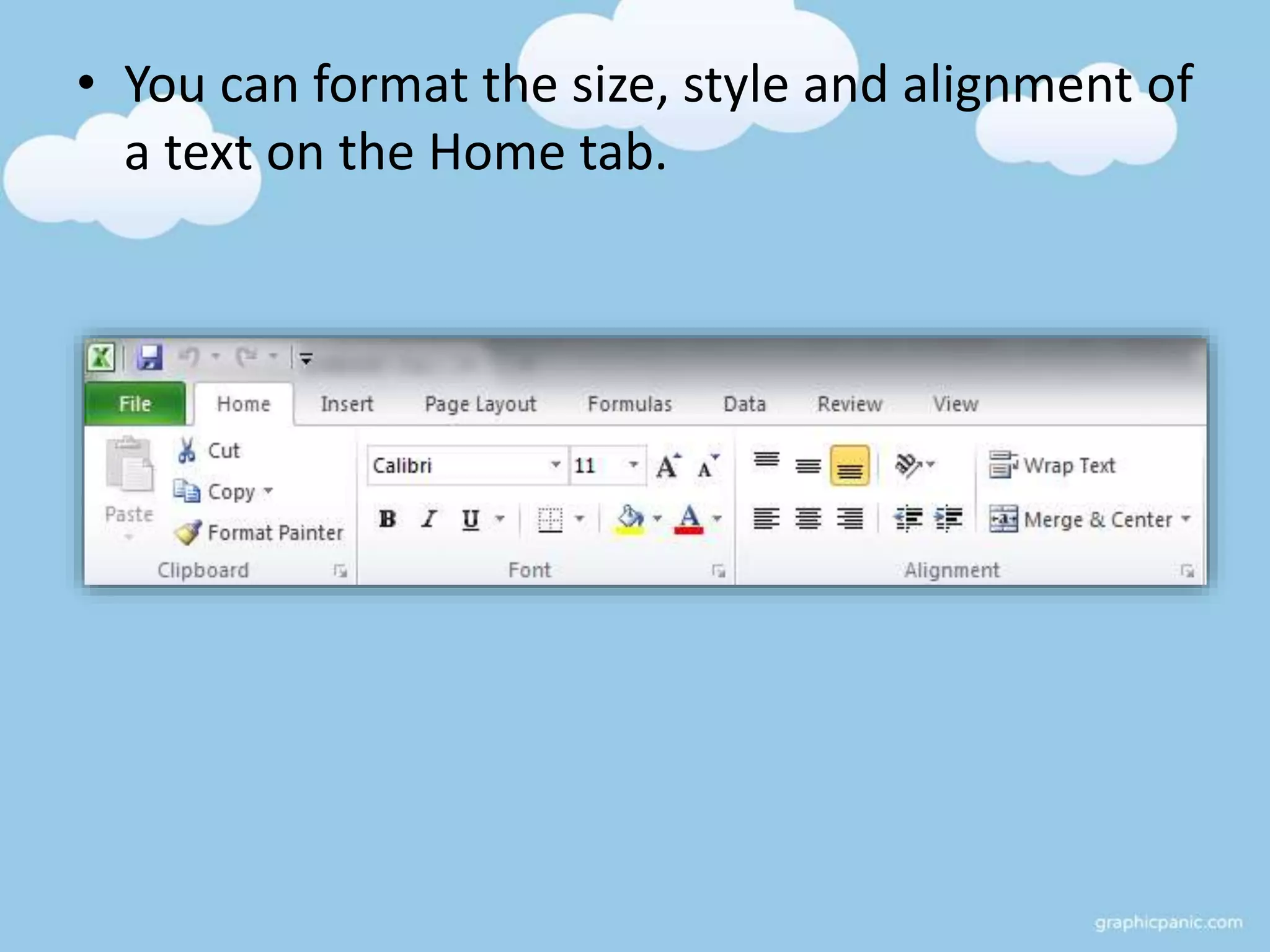Switch to the Page Layout tab
1270x952 pixels.
pos(480,404)
